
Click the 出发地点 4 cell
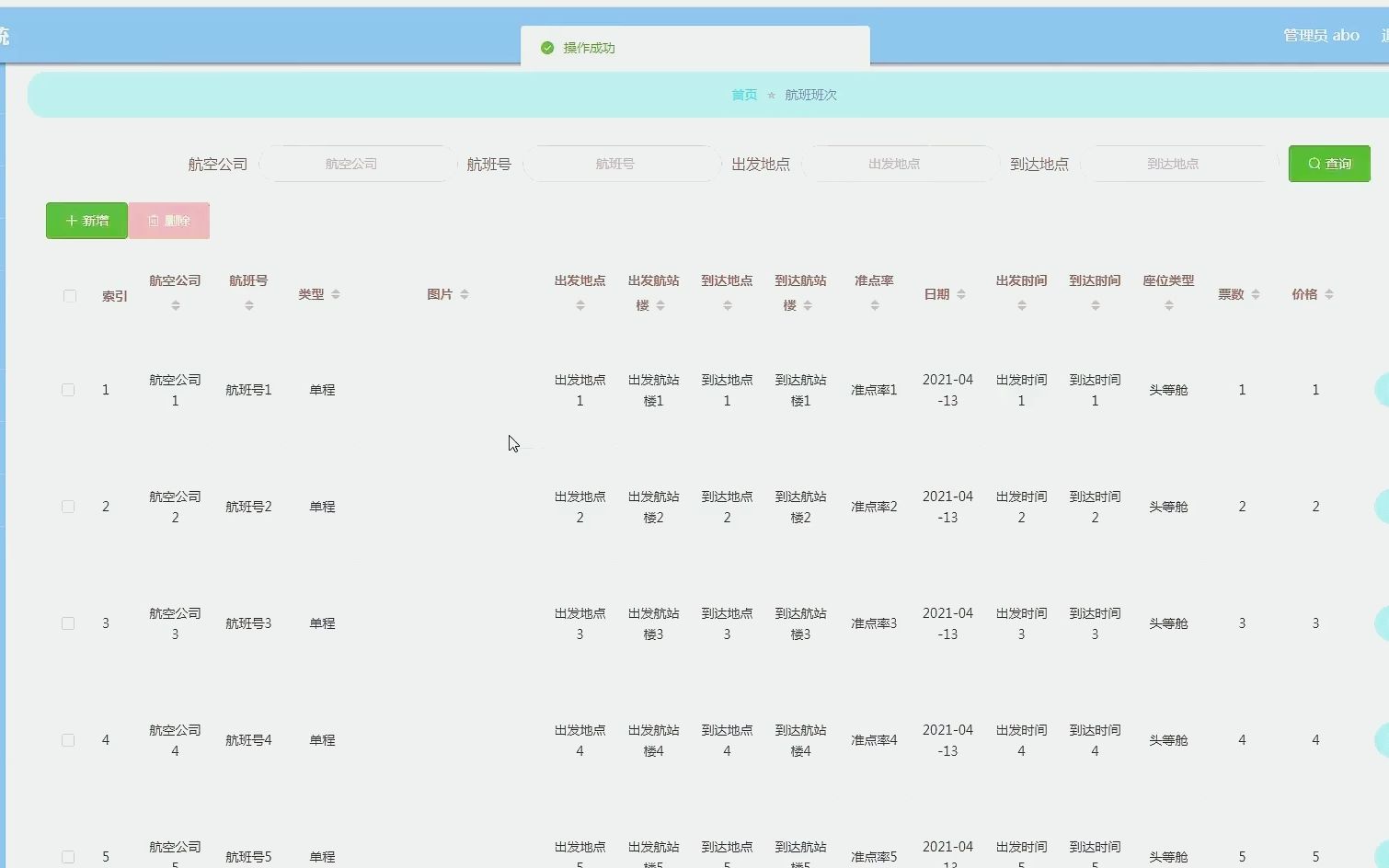point(580,740)
